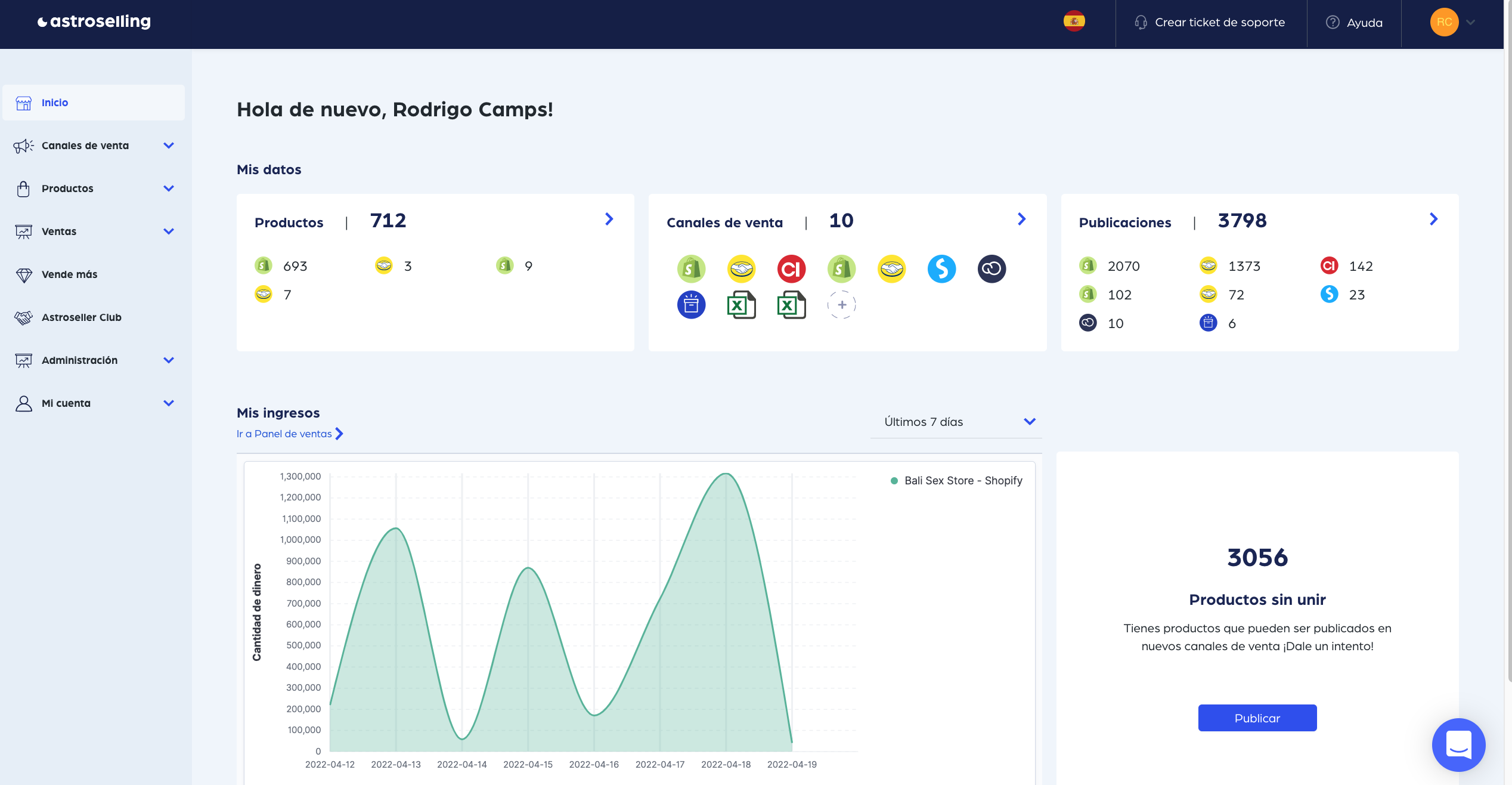Image resolution: width=1512 pixels, height=785 pixels.
Task: Click the Vende más diamond icon in sidebar
Action: 24,274
